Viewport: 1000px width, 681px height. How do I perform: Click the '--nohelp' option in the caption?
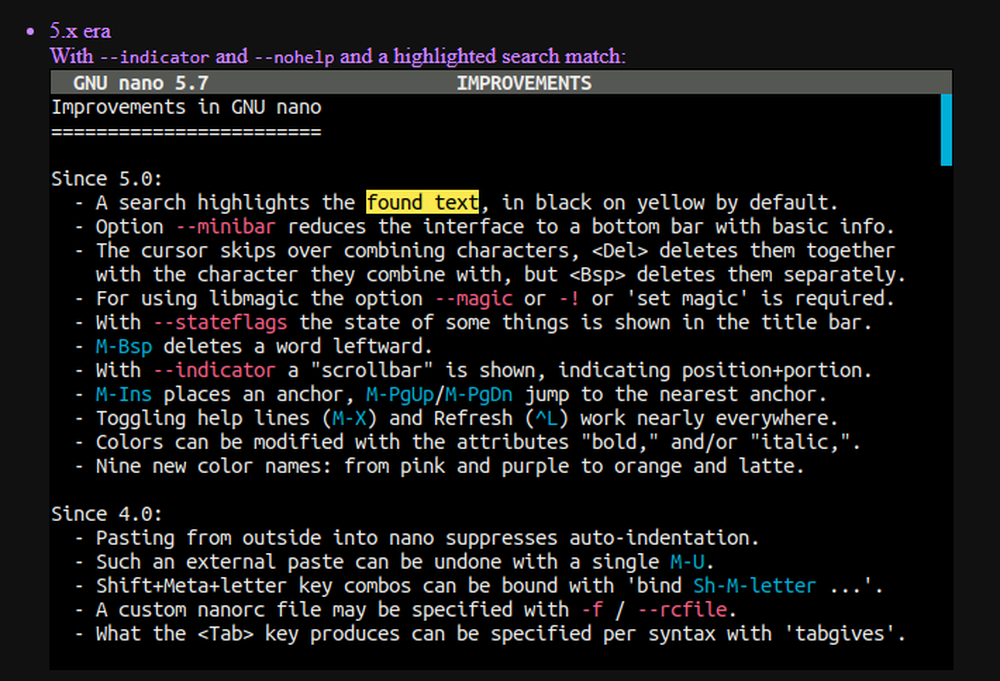coord(294,57)
